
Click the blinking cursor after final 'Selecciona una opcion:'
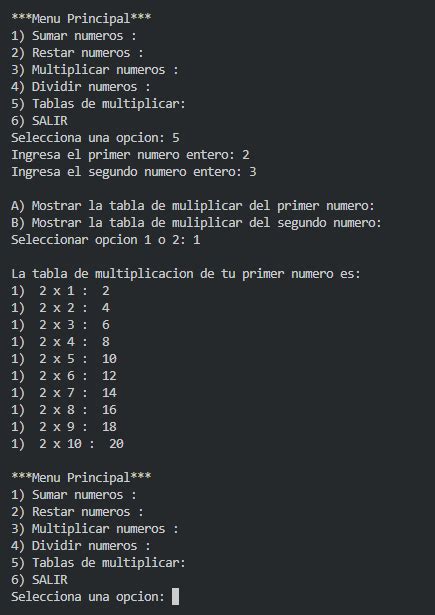coord(175,597)
